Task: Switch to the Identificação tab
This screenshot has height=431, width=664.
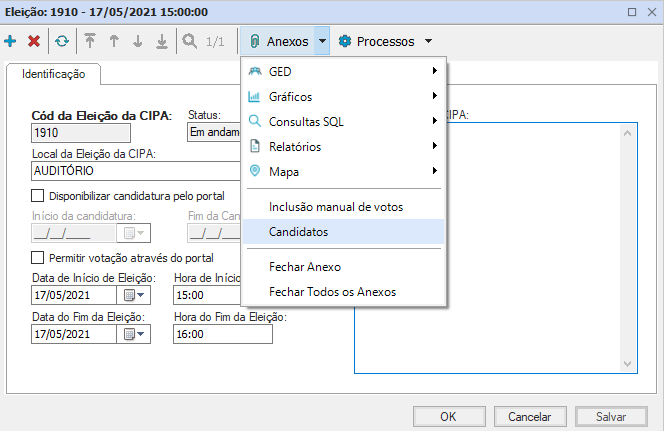Action: [54, 74]
